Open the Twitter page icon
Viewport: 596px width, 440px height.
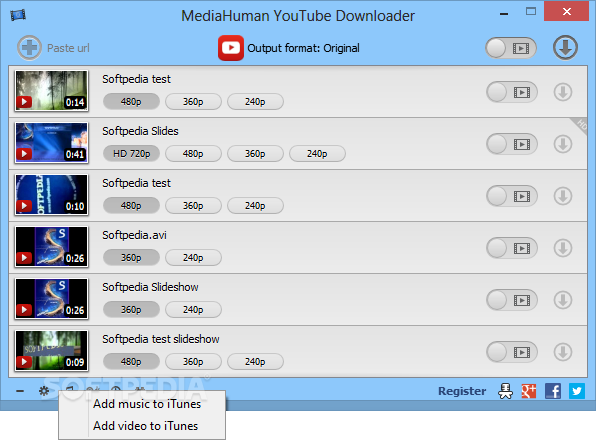[x=577, y=391]
